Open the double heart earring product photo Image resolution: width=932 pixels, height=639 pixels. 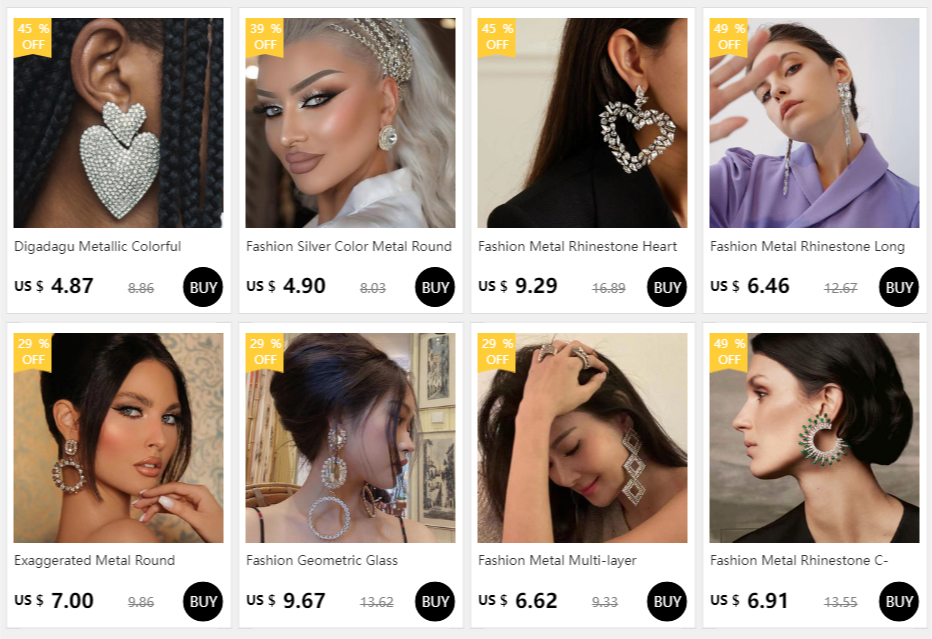tap(118, 122)
